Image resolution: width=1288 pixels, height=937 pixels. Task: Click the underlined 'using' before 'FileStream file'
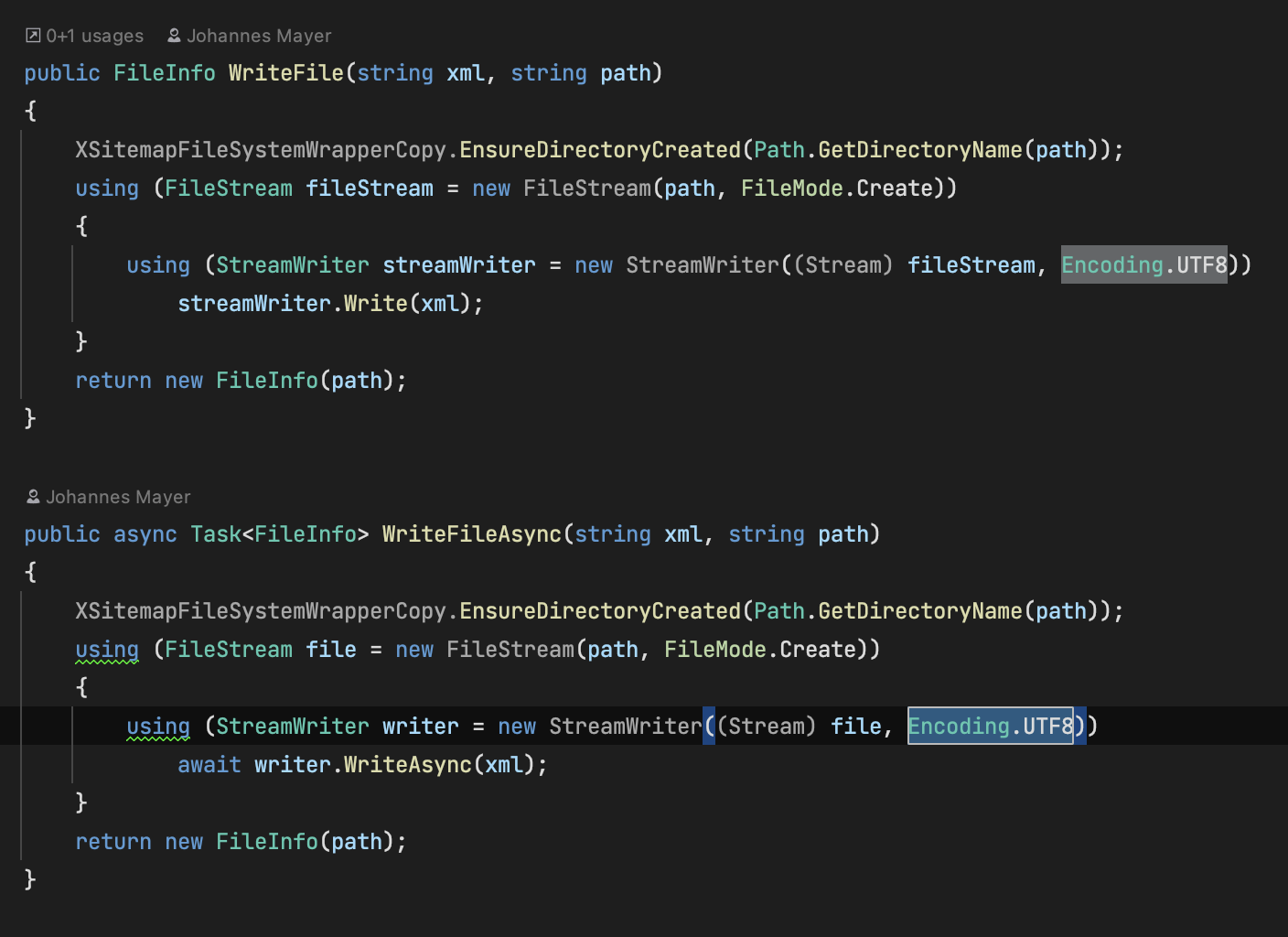(x=107, y=650)
